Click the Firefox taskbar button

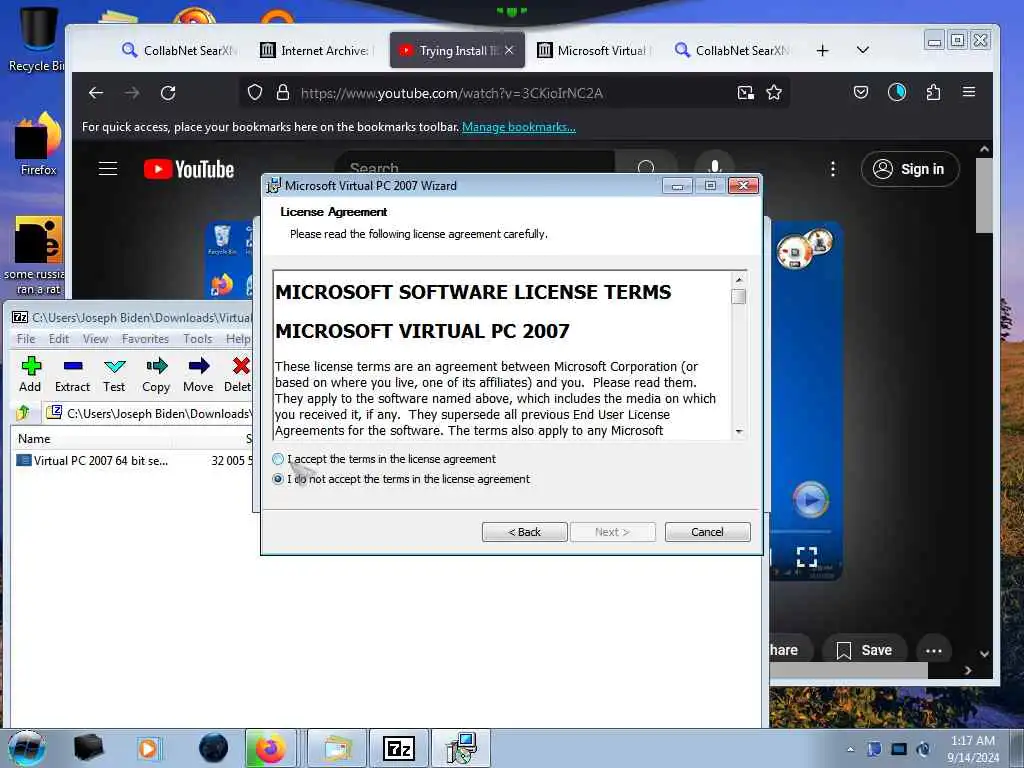click(270, 748)
